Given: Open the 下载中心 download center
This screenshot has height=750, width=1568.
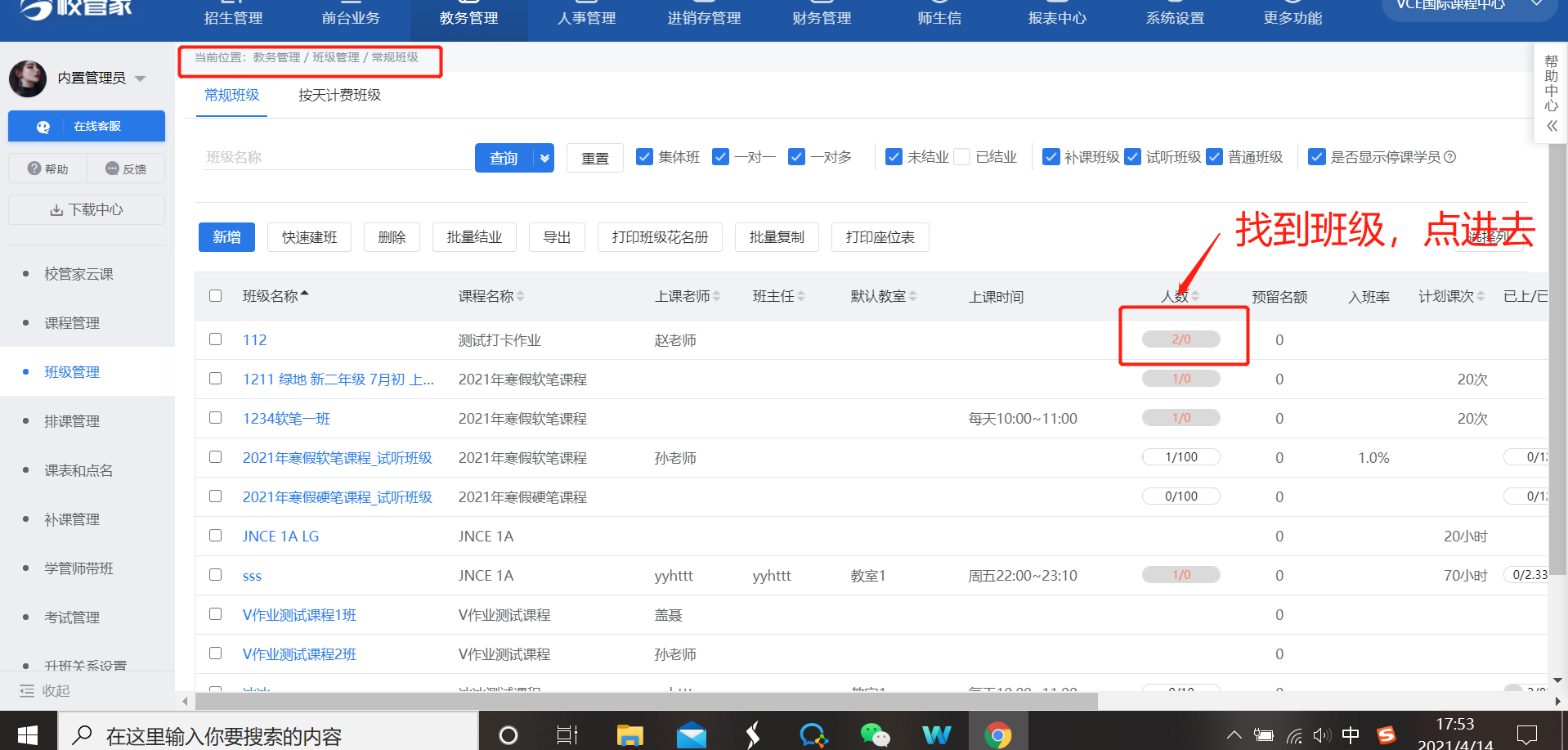Looking at the screenshot, I should click(x=87, y=209).
